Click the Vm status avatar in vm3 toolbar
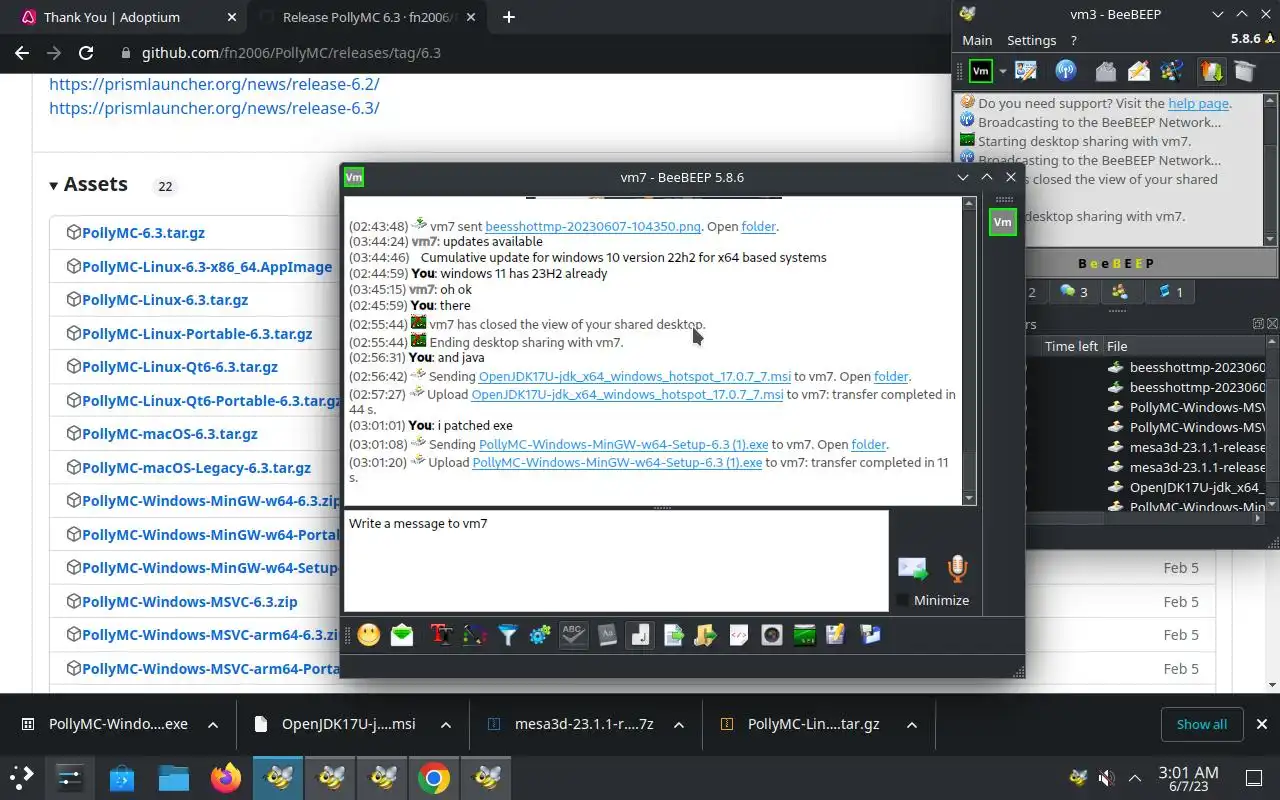Screen dimensions: 1280x800 pos(981,71)
